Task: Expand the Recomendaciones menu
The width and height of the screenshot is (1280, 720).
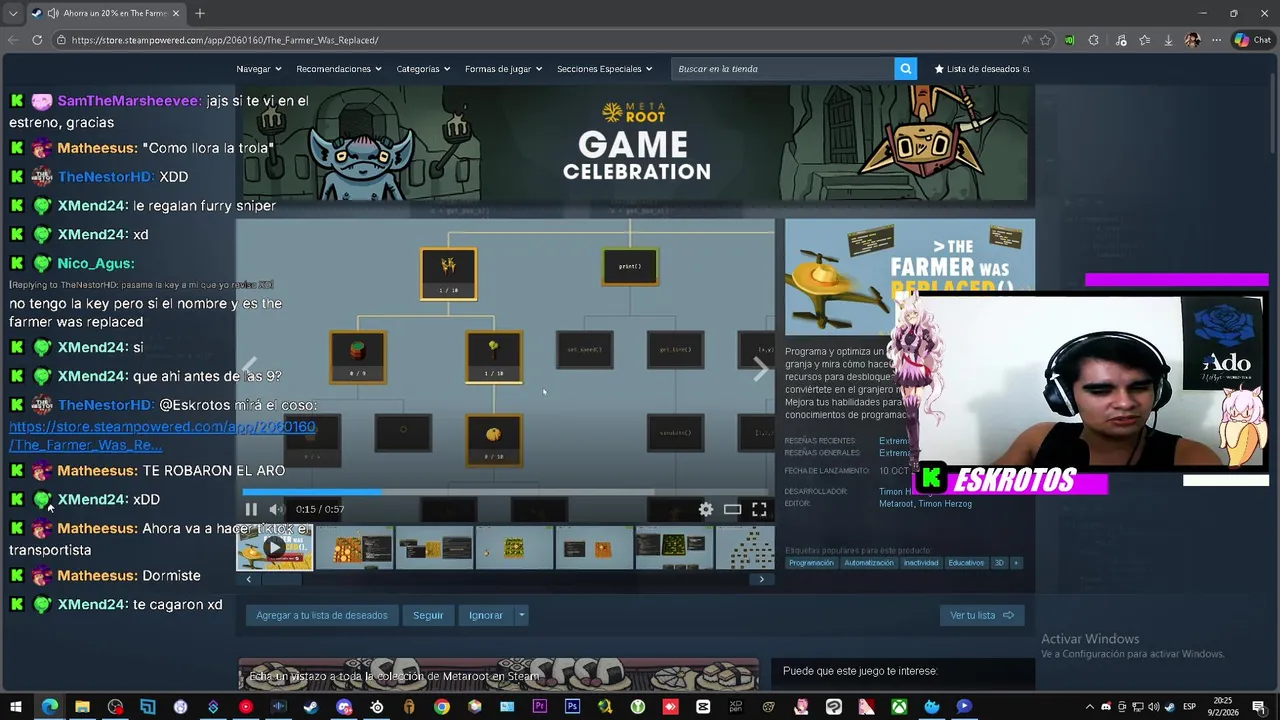Action: coord(340,69)
